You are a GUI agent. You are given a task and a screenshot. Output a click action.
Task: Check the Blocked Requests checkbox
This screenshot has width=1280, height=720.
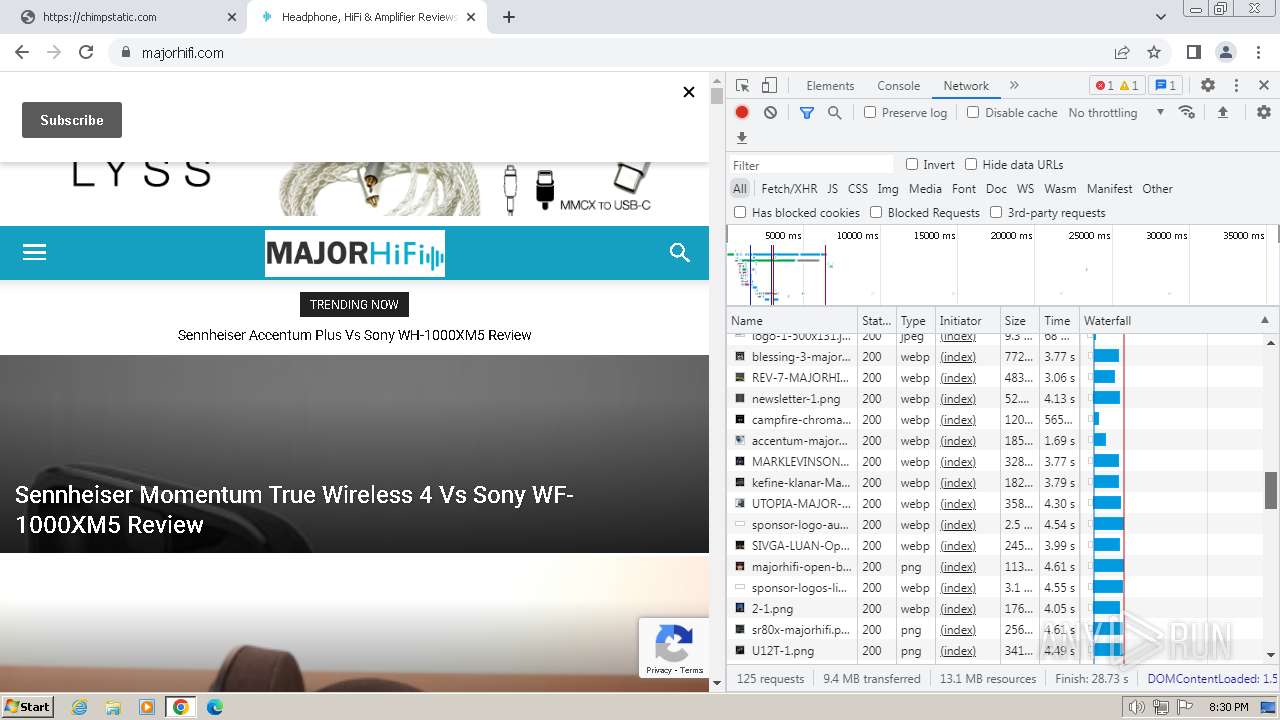coord(876,212)
